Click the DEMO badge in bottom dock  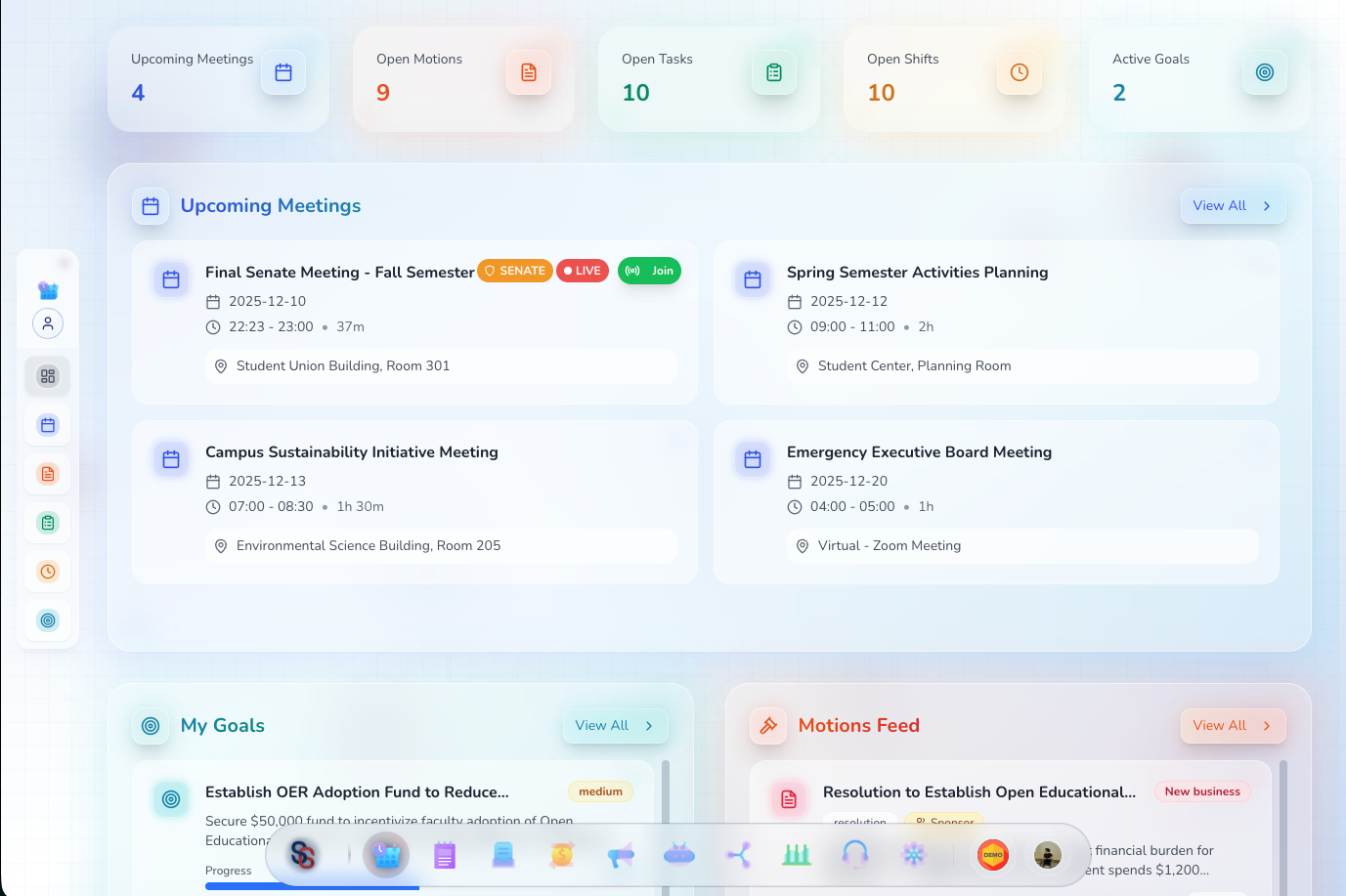coord(992,854)
